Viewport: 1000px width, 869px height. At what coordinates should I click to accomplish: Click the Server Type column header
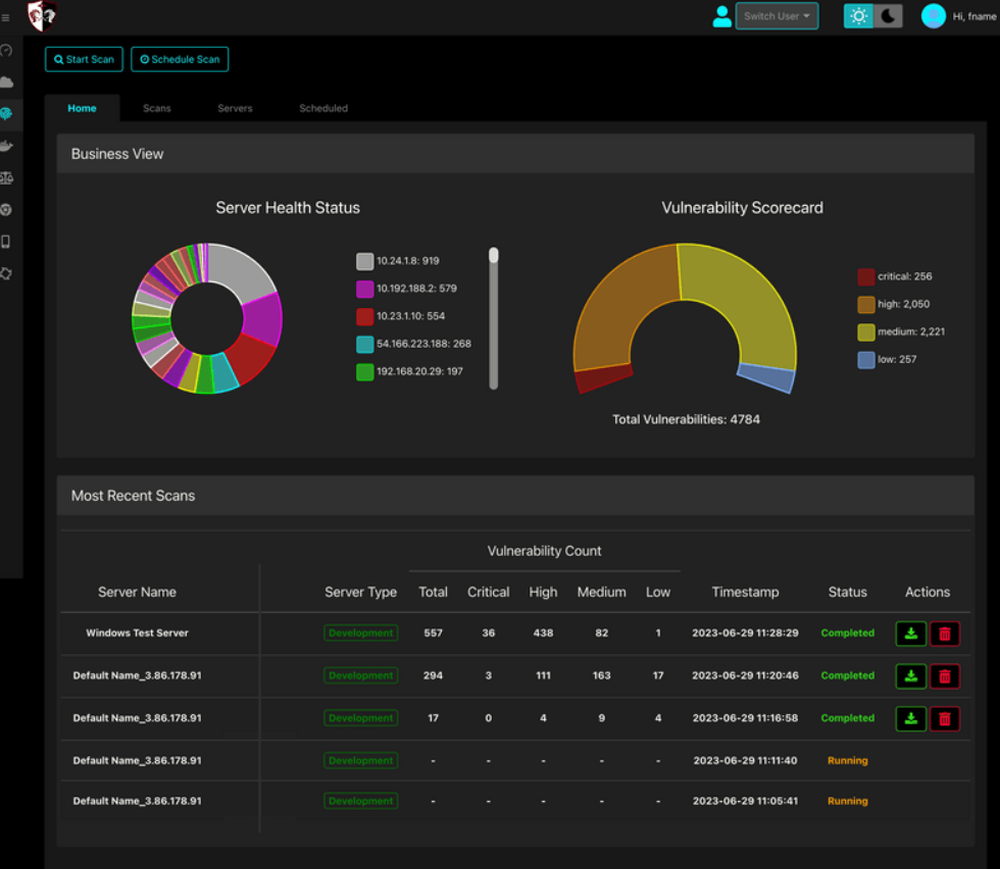(x=361, y=592)
